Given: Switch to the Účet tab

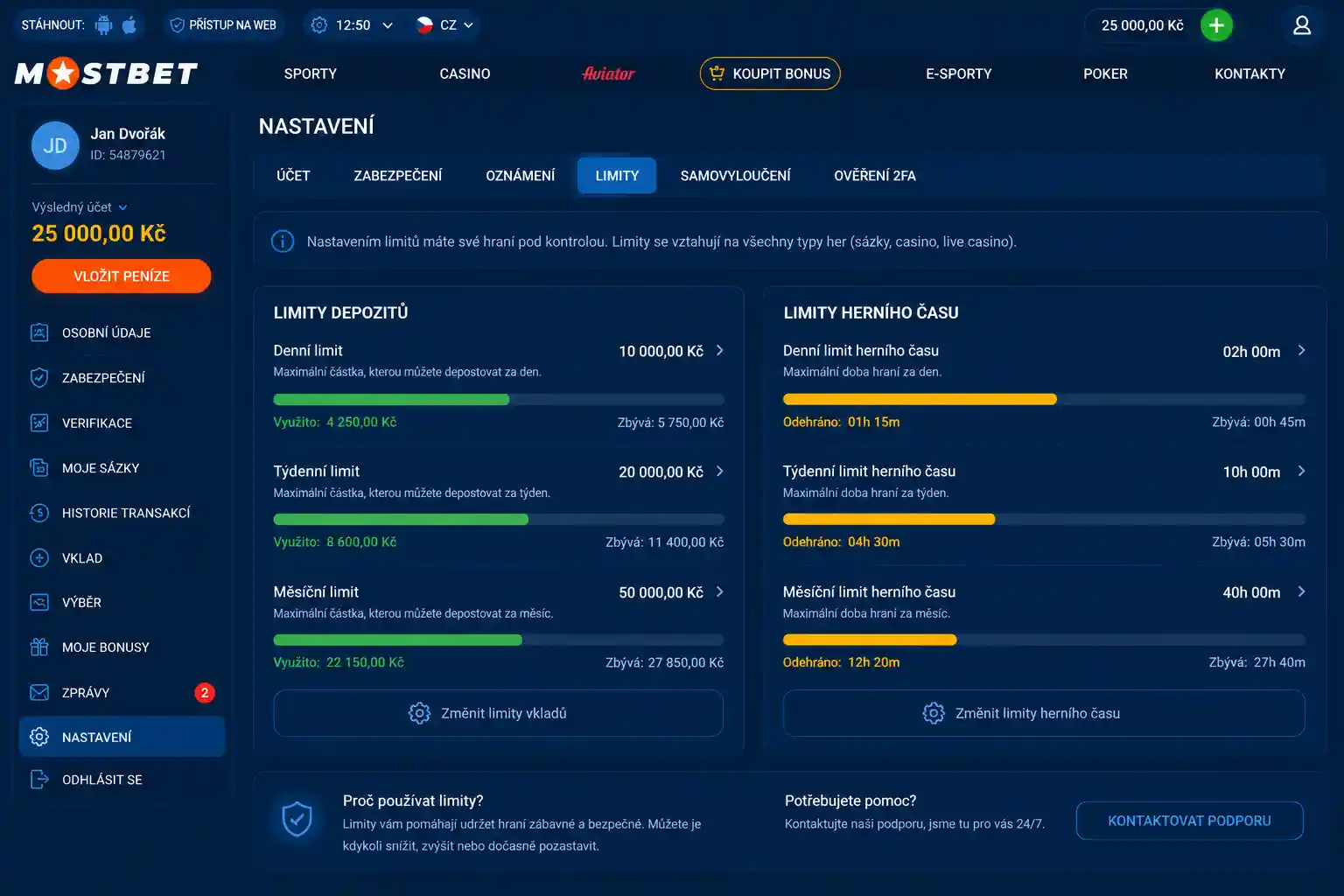Looking at the screenshot, I should (293, 176).
